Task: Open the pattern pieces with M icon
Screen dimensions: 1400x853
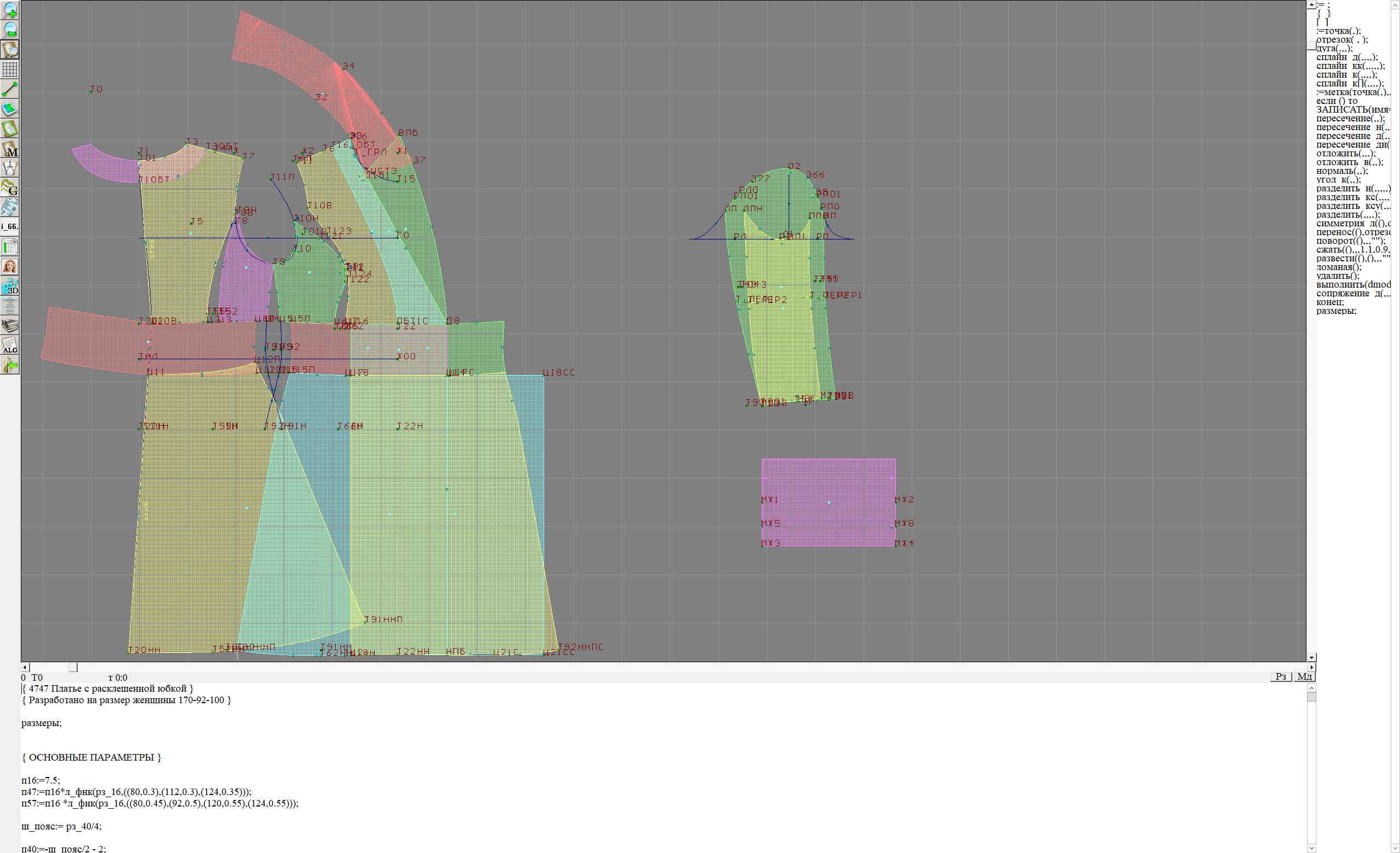Action: click(x=10, y=149)
